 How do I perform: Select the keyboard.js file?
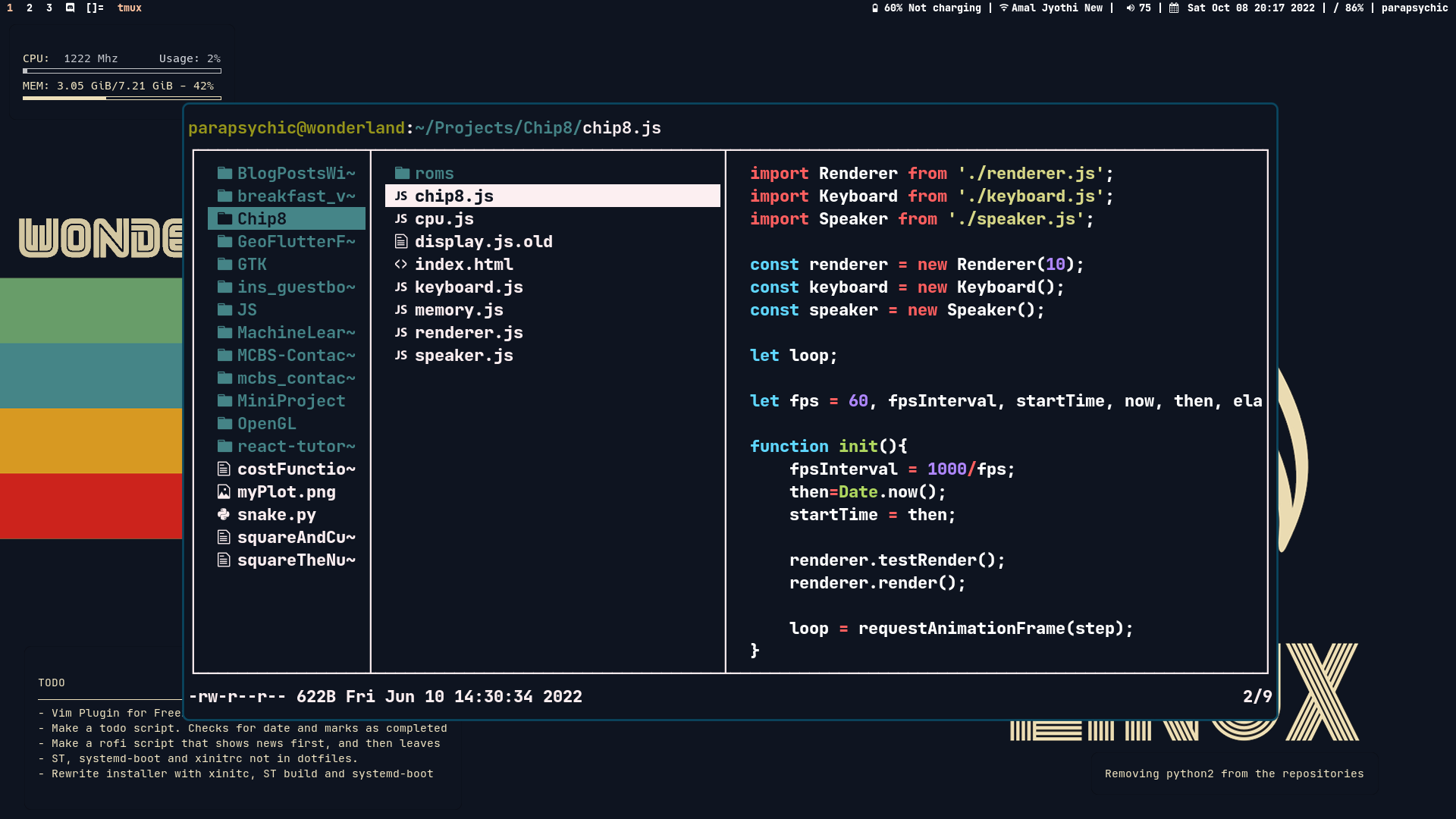(x=468, y=287)
